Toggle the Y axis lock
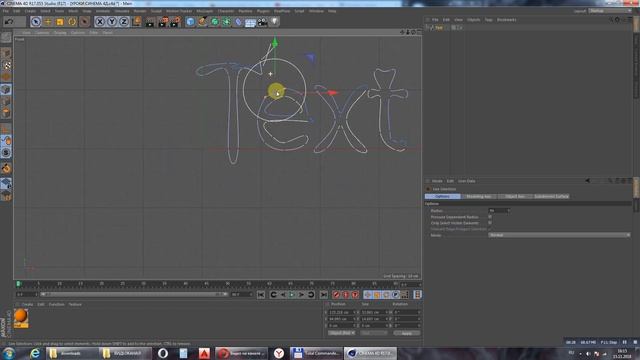The width and height of the screenshot is (640, 360). (112, 22)
